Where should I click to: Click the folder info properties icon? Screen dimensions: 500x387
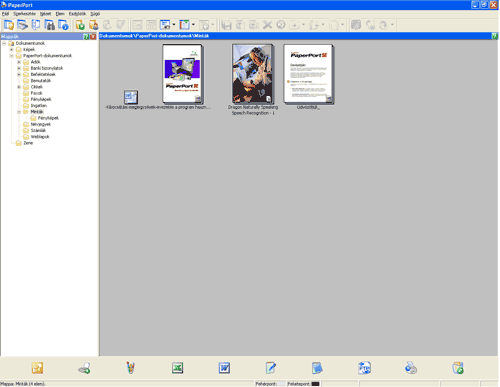pos(63,25)
